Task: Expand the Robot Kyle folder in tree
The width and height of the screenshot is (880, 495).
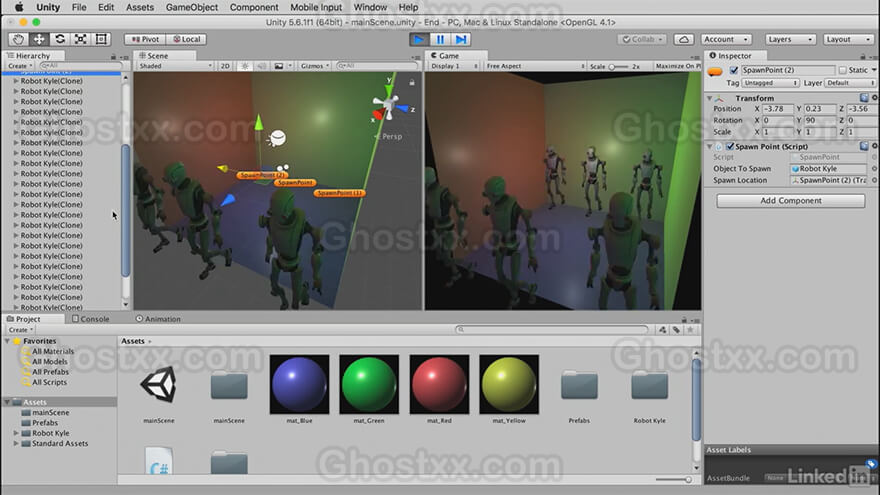Action: click(16, 433)
